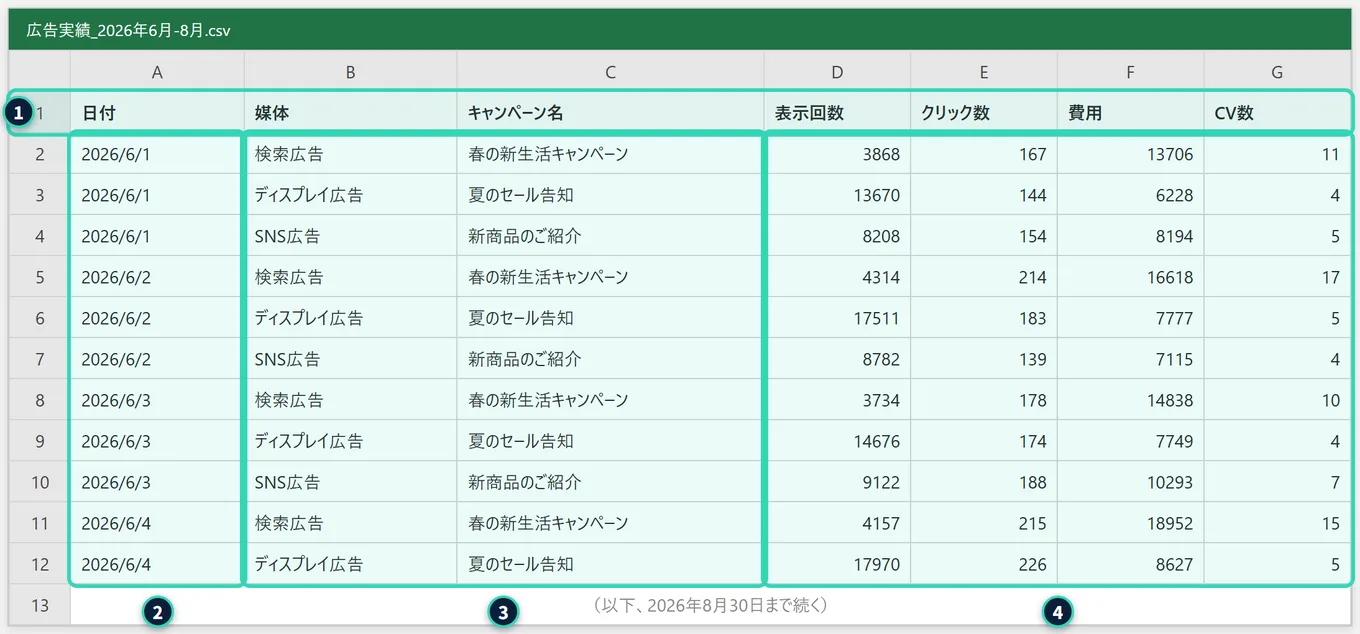Click impressions value 17970
1360x634 pixels.
coord(837,564)
